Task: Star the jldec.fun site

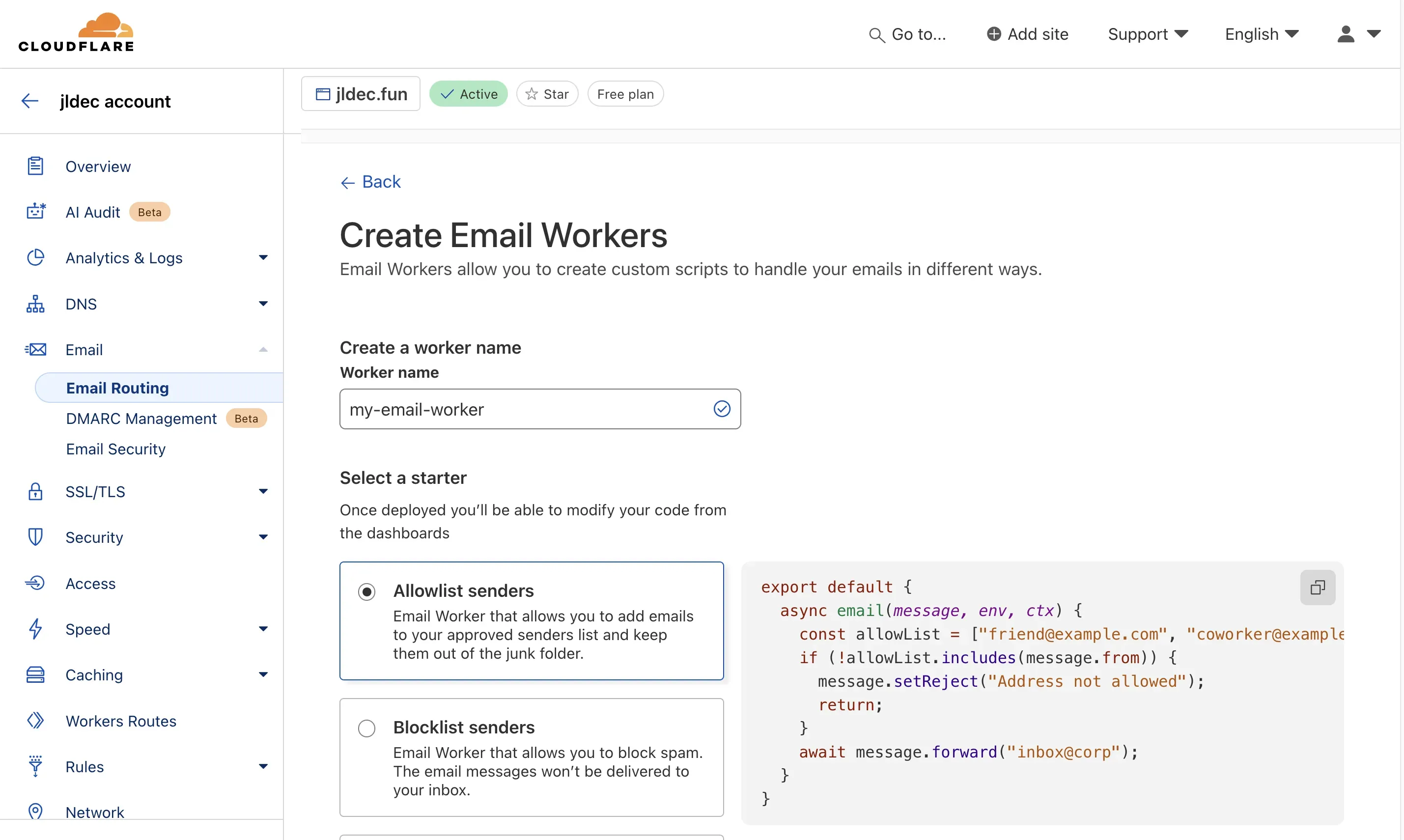Action: click(x=547, y=93)
